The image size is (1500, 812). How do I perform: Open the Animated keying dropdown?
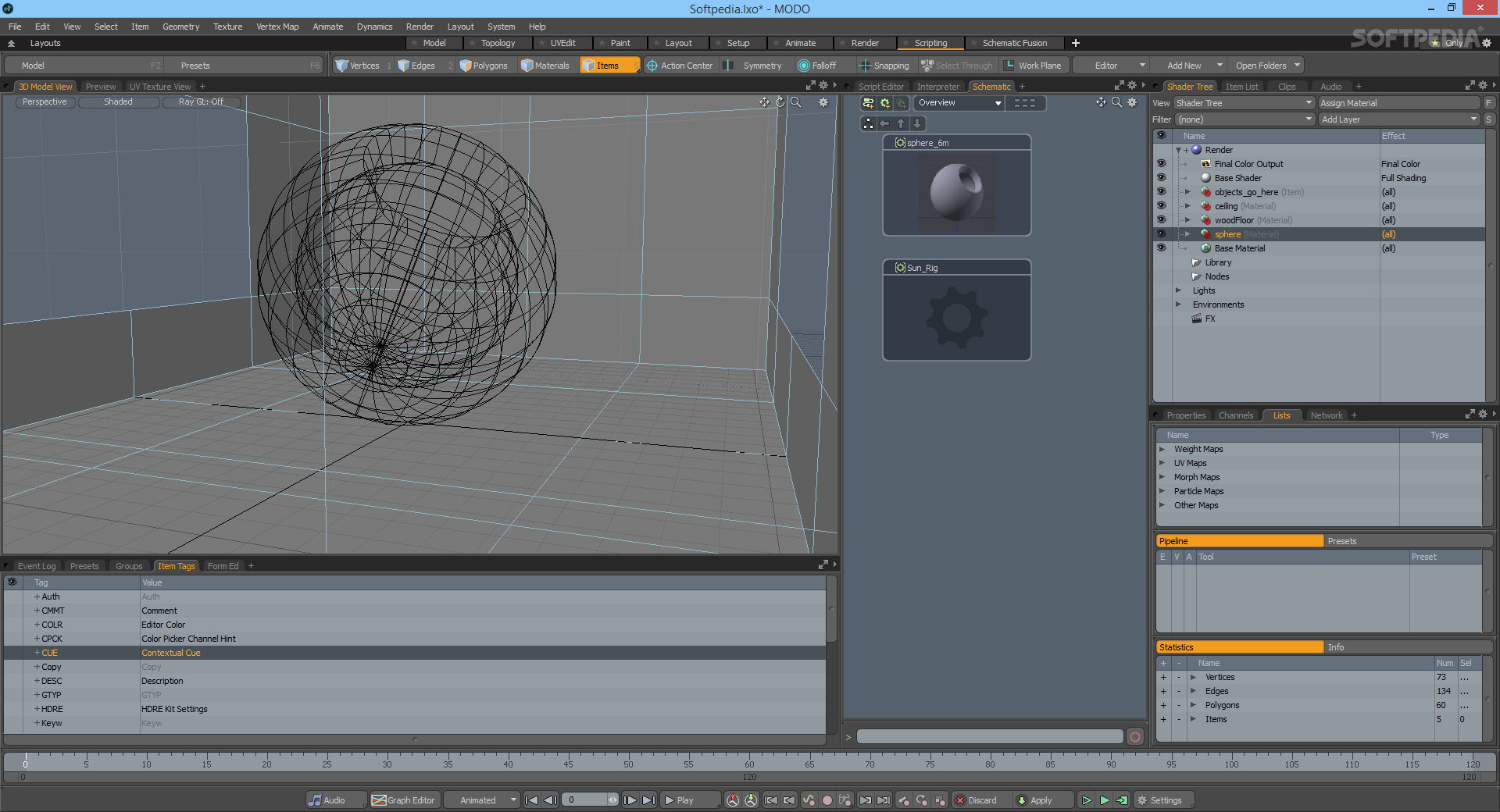[x=482, y=800]
